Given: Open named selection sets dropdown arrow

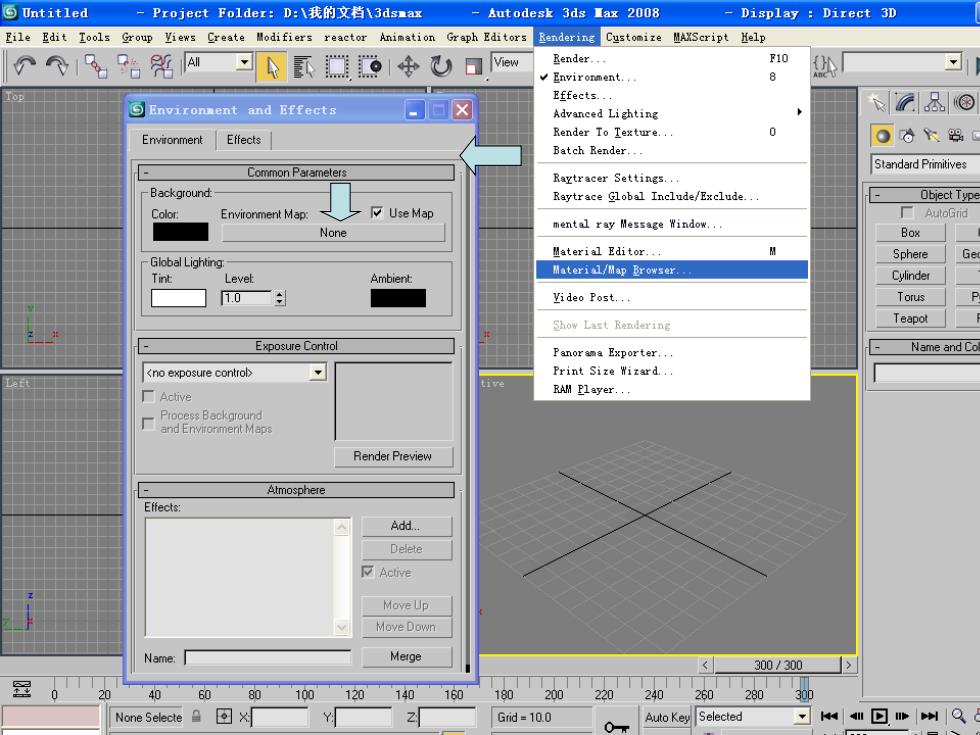Looking at the screenshot, I should tap(953, 62).
